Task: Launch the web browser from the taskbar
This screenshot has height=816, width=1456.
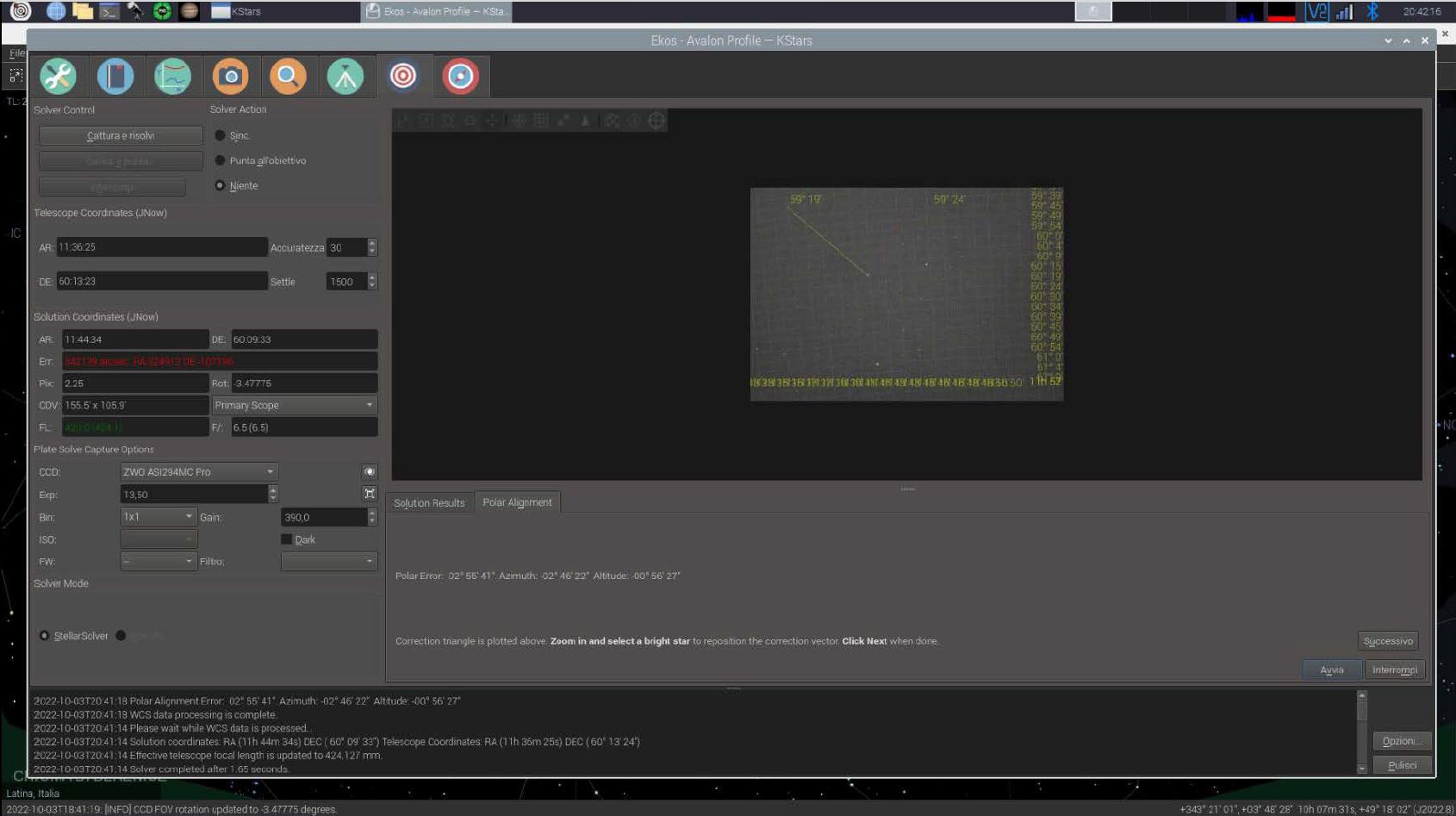Action: 56,11
